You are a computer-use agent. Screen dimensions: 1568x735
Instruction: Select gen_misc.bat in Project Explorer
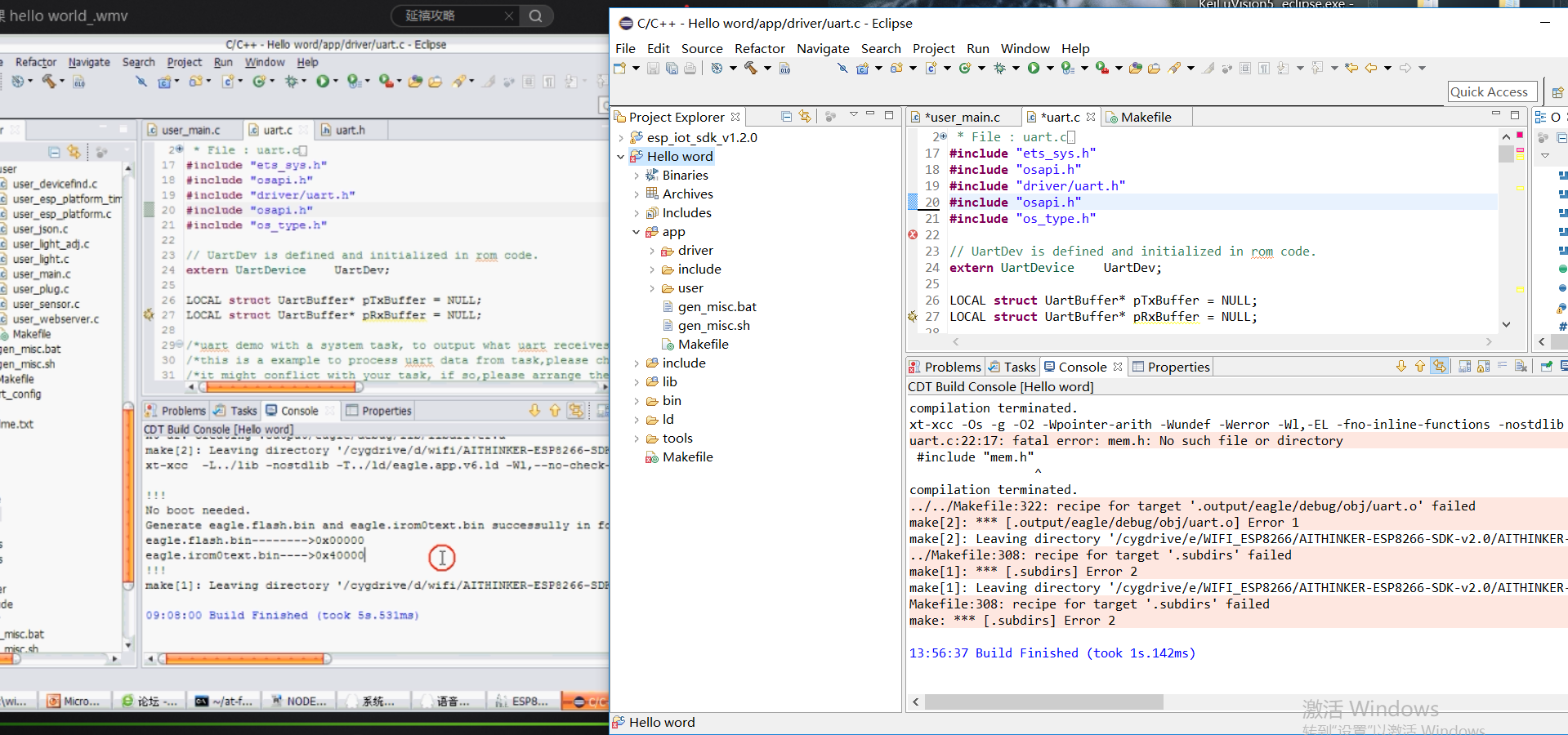[x=717, y=307]
